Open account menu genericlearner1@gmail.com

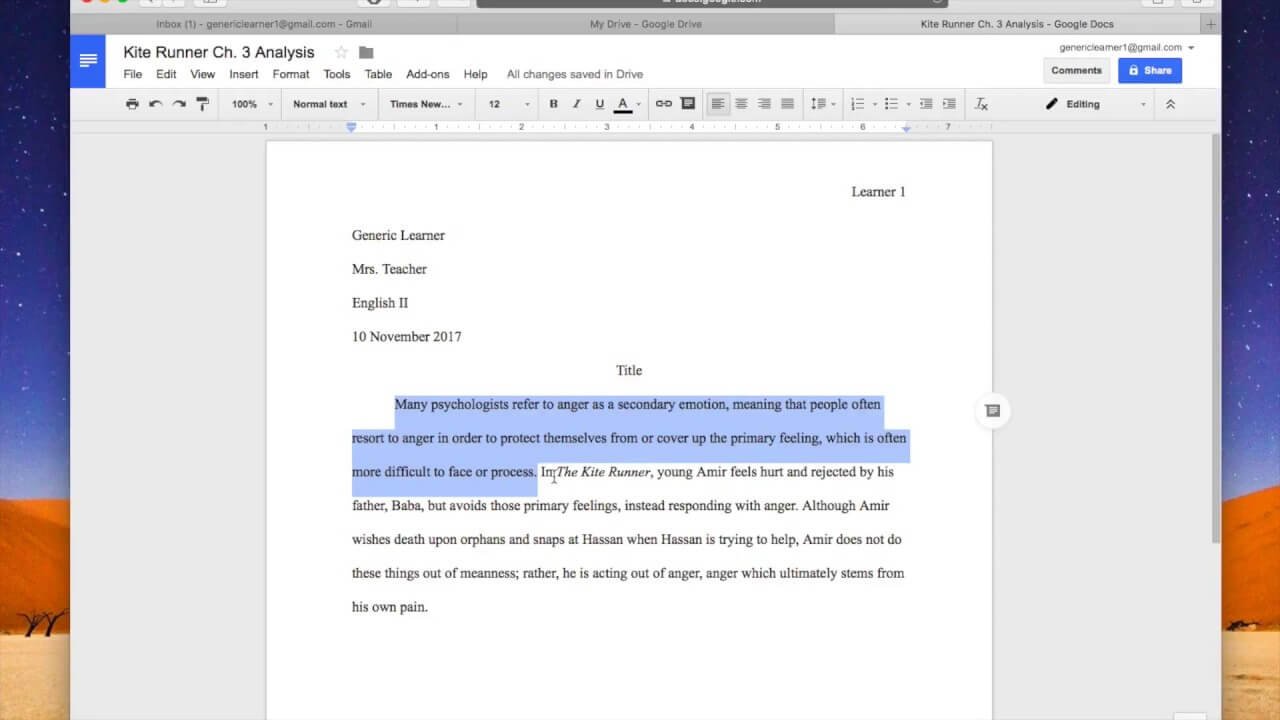point(1127,47)
